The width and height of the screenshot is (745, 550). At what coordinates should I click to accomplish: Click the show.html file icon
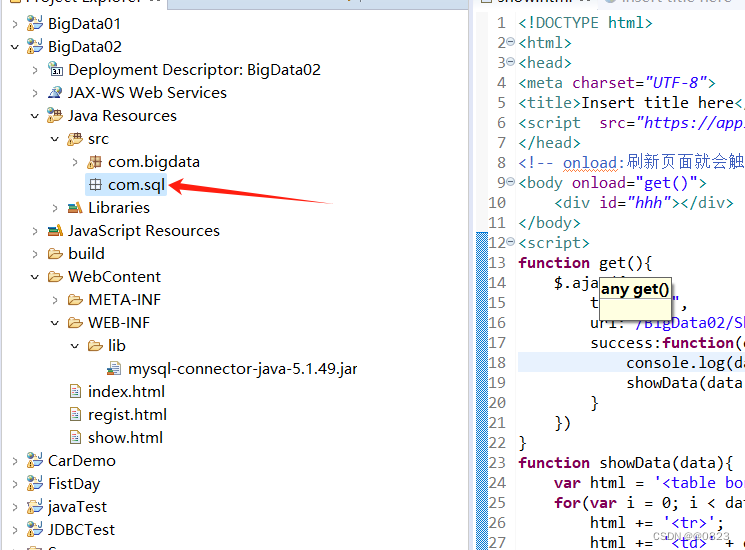click(x=75, y=437)
